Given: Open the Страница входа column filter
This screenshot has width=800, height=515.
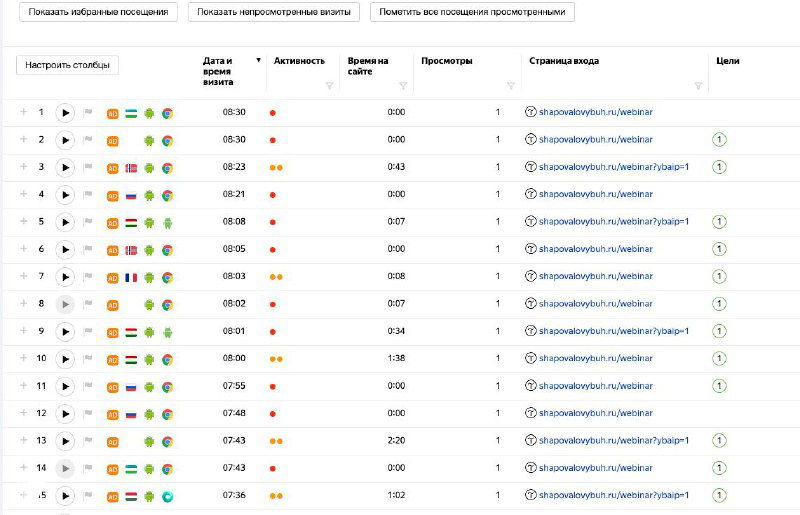Looking at the screenshot, I should (x=698, y=86).
